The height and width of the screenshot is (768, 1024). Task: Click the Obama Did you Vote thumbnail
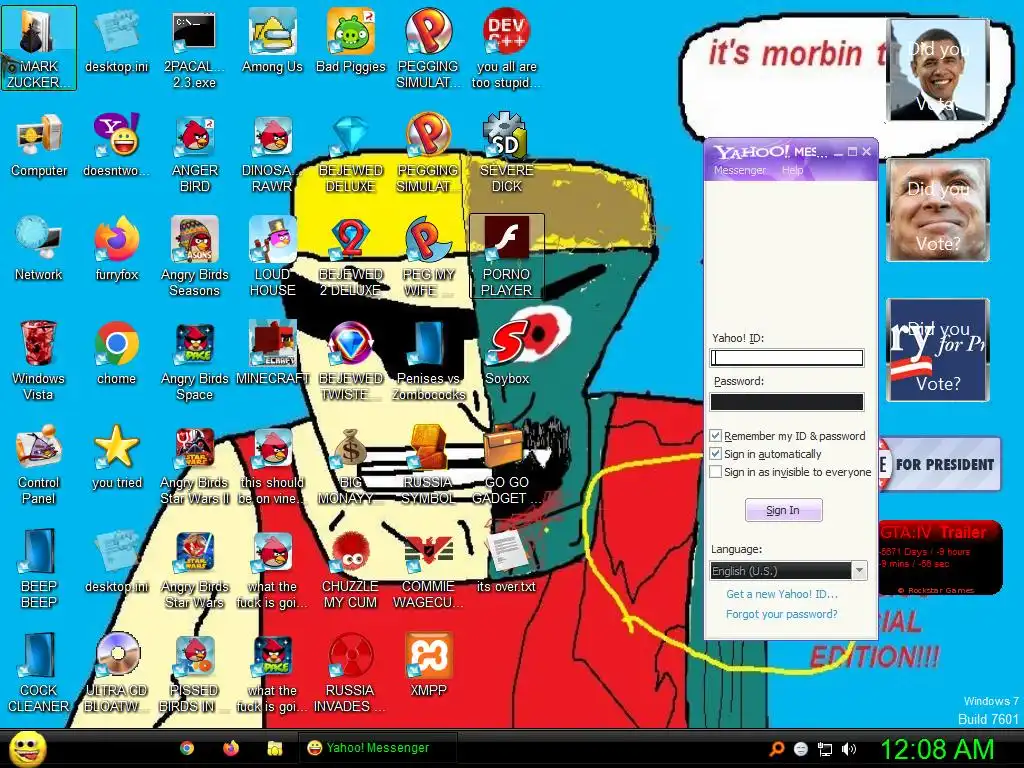pyautogui.click(x=938, y=70)
